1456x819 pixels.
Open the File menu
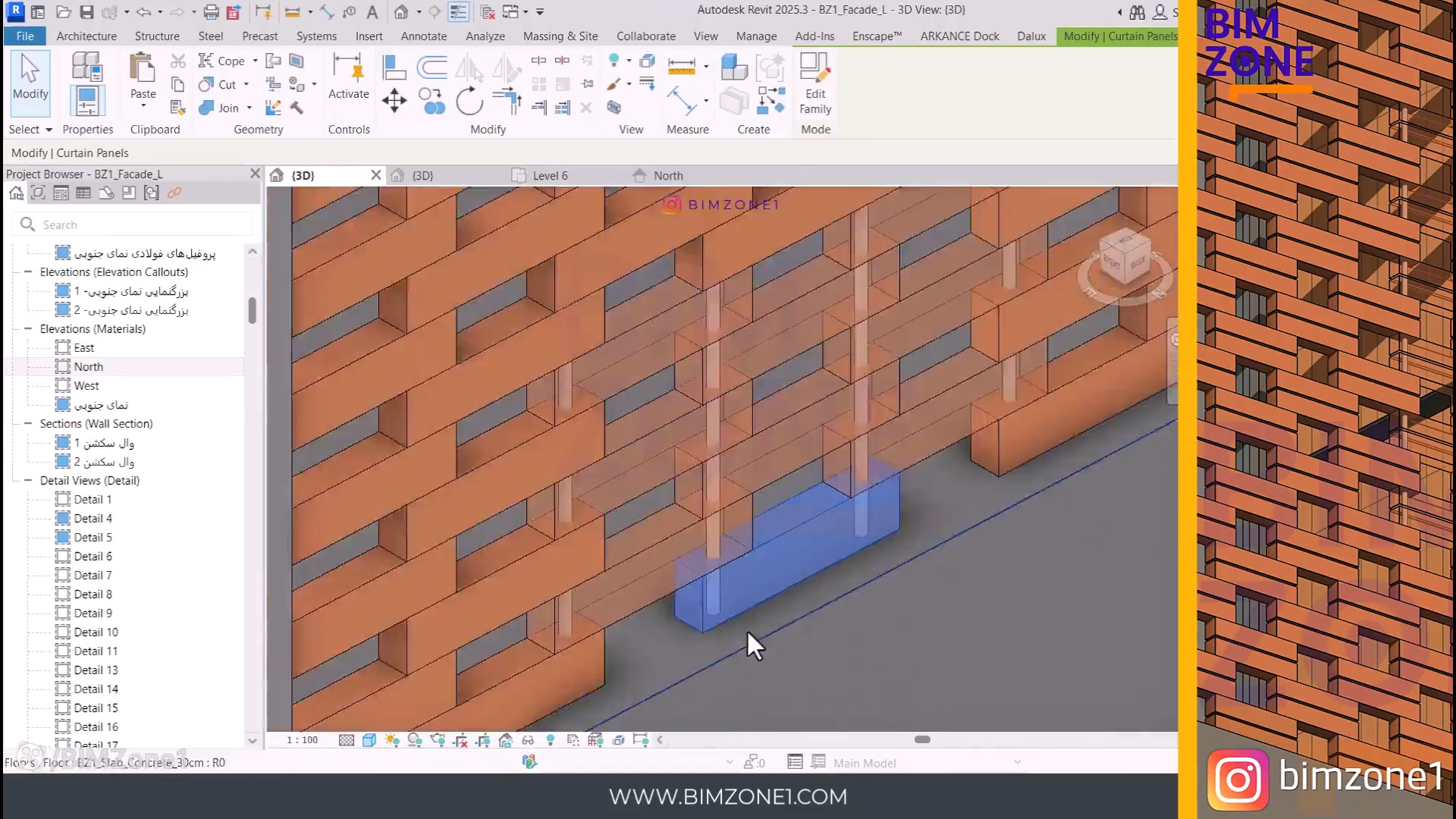click(25, 36)
